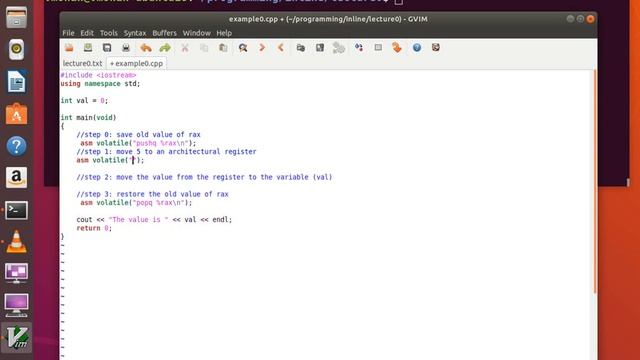Click the '//step 3: restore' comment
Viewport: 640px width, 360px height.
(x=153, y=194)
